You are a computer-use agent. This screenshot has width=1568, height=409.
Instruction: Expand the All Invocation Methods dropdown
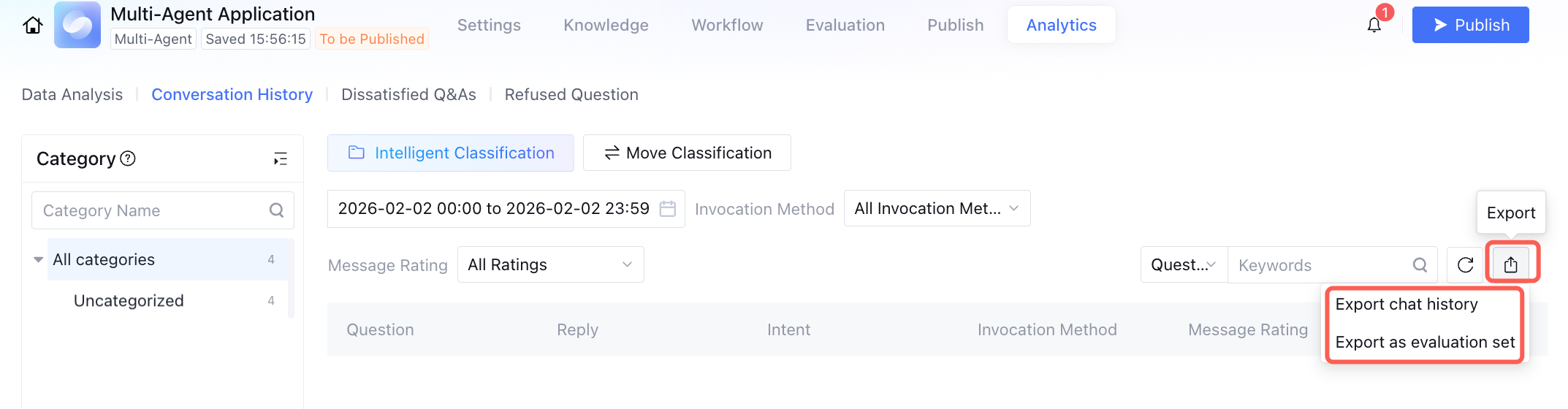(x=937, y=209)
